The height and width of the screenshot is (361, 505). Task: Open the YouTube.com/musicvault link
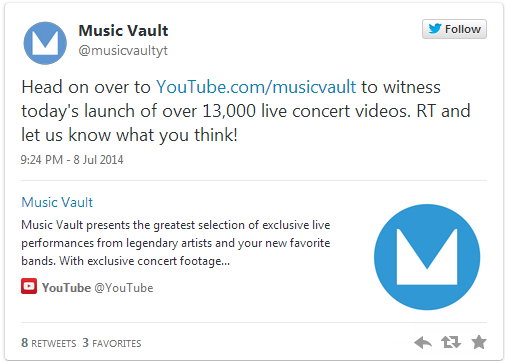(256, 87)
